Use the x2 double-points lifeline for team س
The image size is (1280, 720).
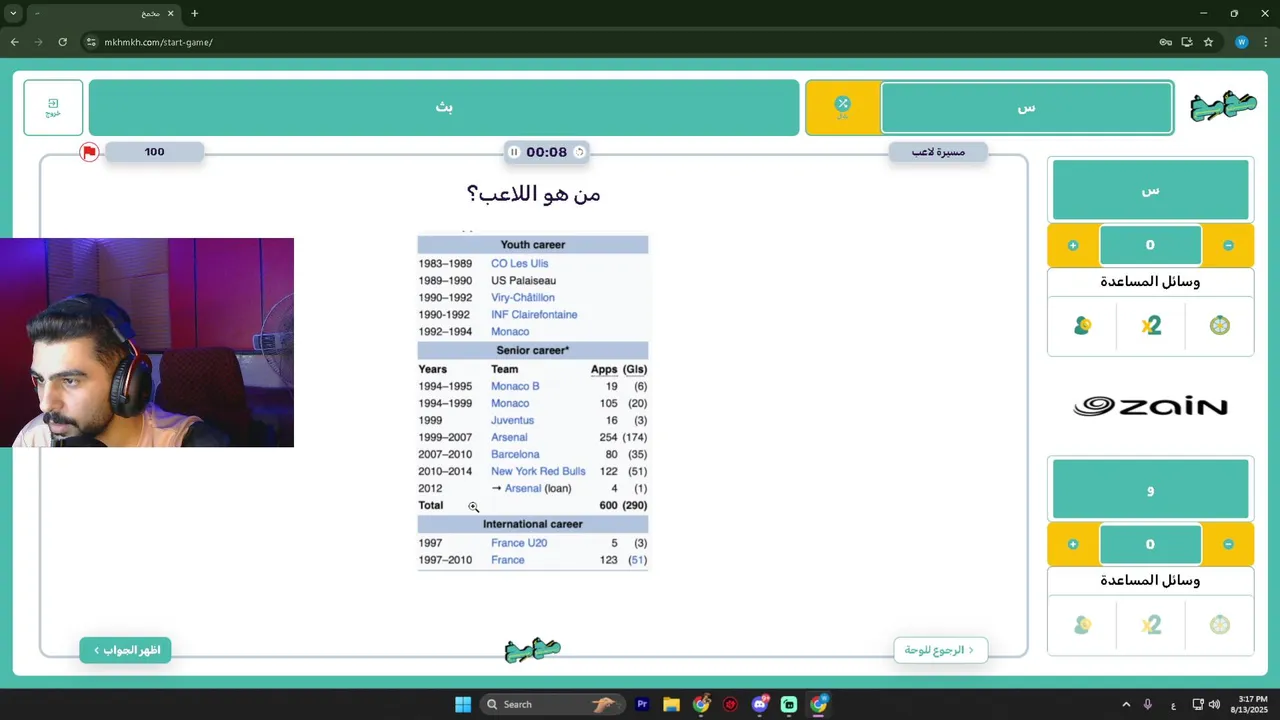1151,325
